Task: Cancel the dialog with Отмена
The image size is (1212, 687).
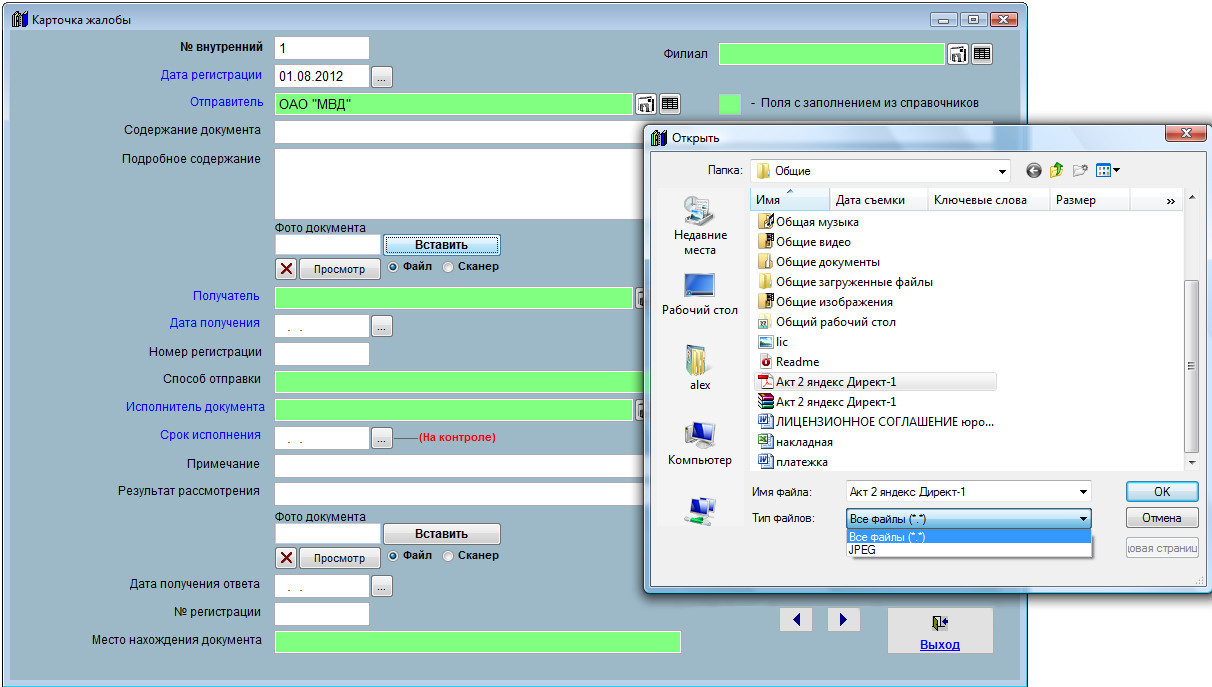Action: tap(1162, 518)
